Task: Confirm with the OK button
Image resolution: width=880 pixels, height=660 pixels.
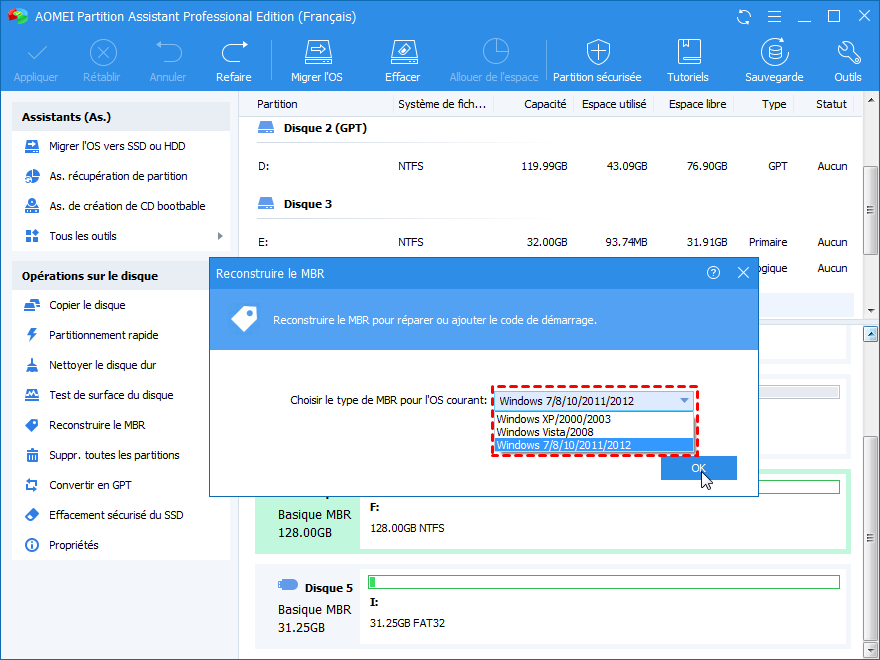Action: click(x=699, y=468)
